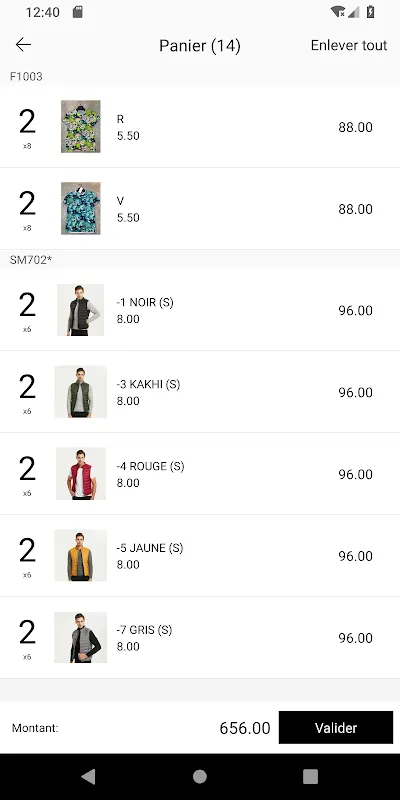Select the -4 ROUGE (S) item label
This screenshot has height=800, width=400.
pos(150,466)
